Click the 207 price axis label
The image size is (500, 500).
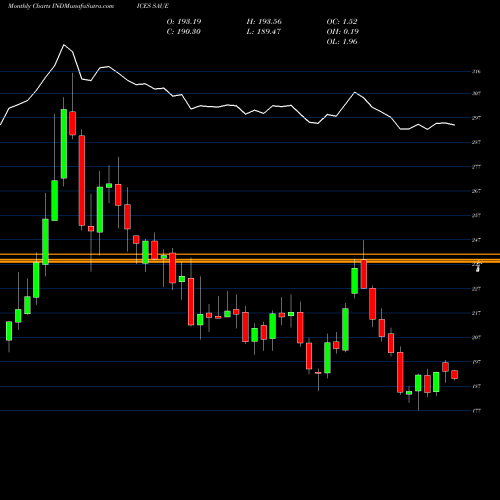point(476,337)
